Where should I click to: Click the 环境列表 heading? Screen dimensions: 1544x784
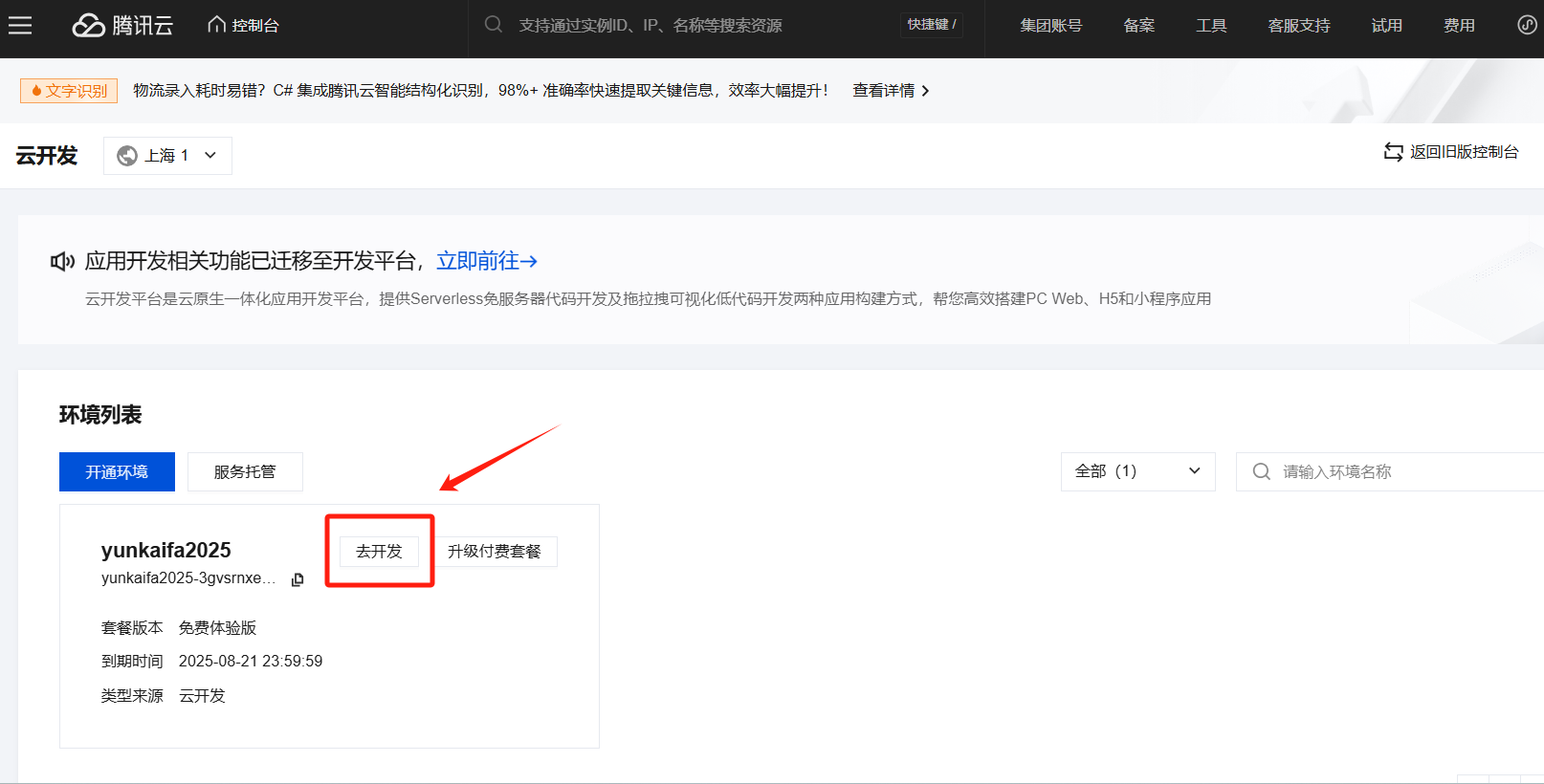(x=100, y=415)
